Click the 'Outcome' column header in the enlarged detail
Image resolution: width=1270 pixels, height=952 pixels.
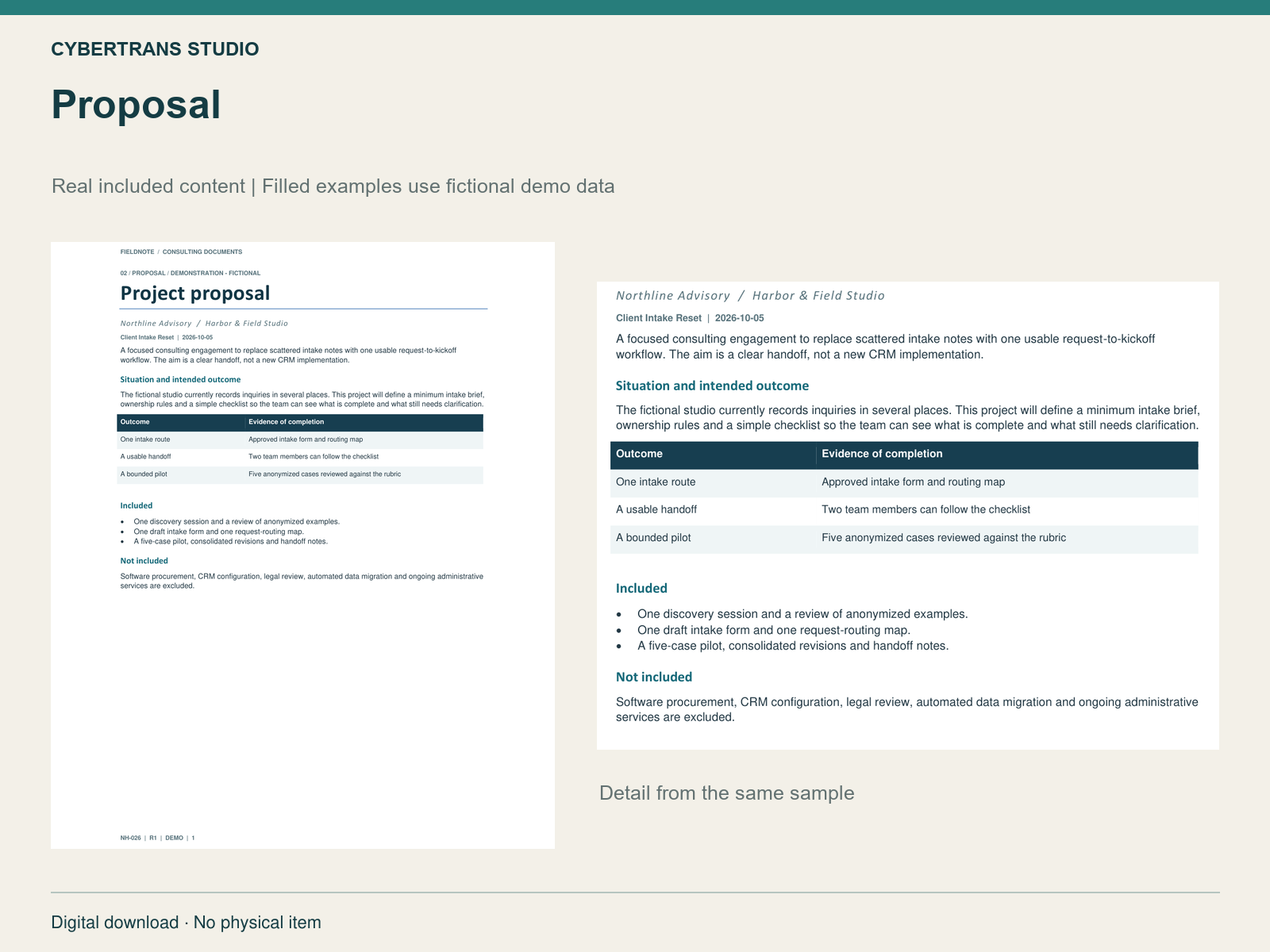point(639,454)
